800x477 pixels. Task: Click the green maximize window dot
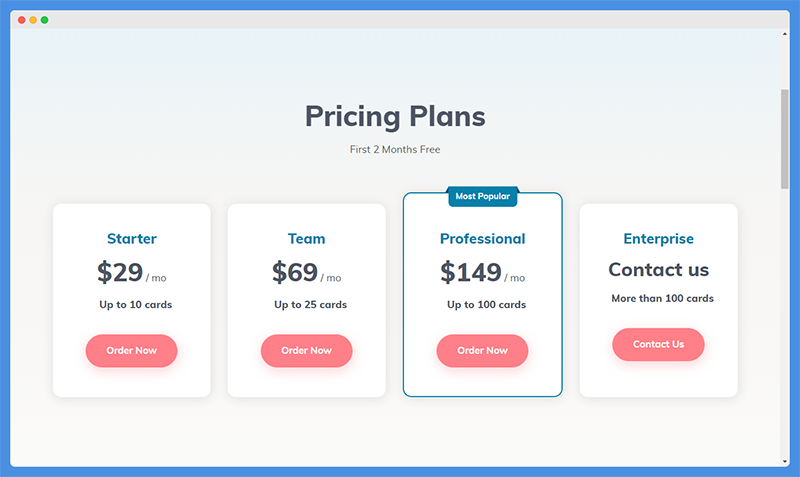(x=44, y=20)
